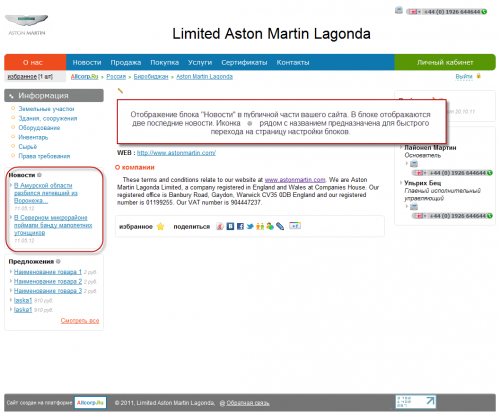This screenshot has width=500, height=412.
Task: Share on Odnoklassniki people icon
Action: point(260,226)
